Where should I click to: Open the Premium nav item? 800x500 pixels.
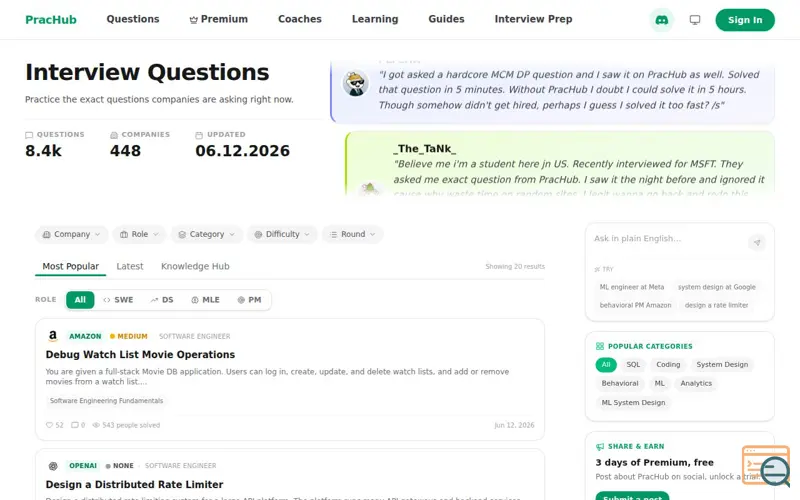[x=218, y=19]
